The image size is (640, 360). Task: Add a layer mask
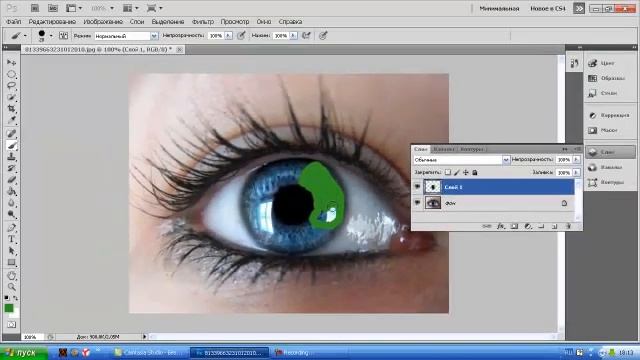tap(514, 226)
